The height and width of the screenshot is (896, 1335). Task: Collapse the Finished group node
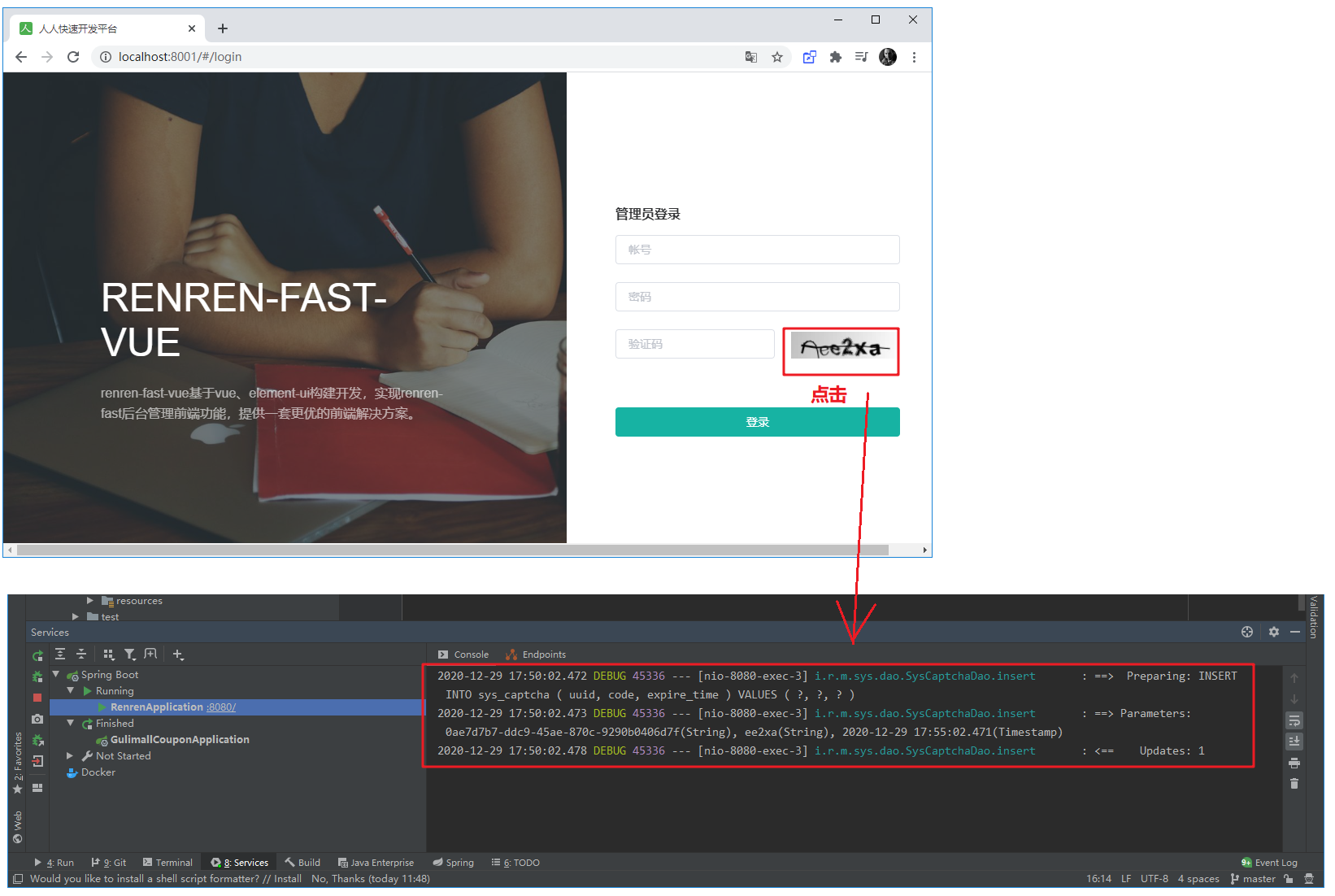point(71,723)
